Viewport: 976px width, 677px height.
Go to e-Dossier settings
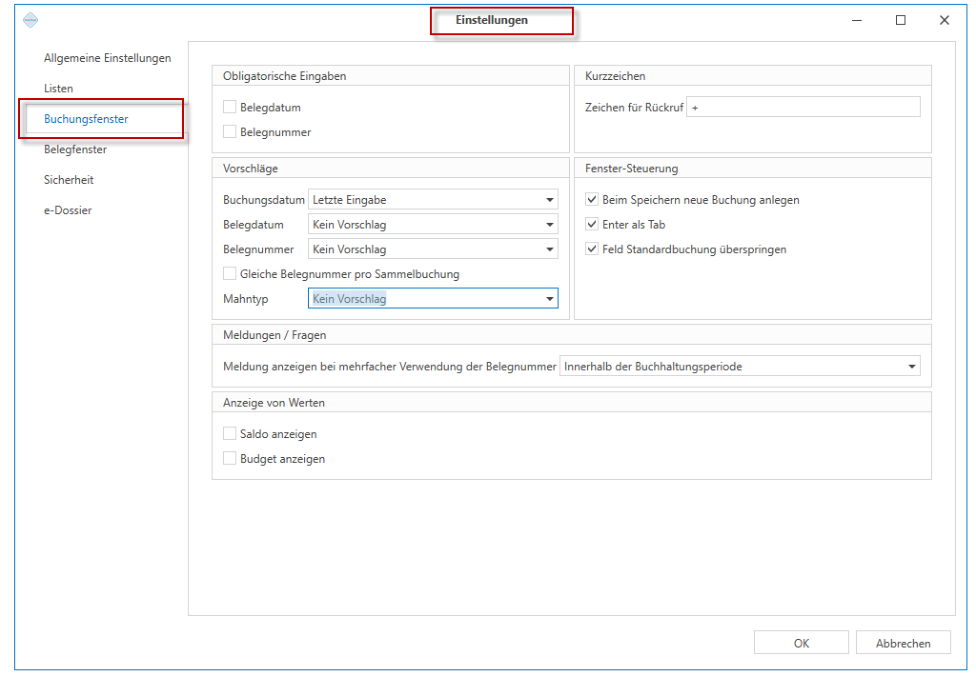(68, 210)
